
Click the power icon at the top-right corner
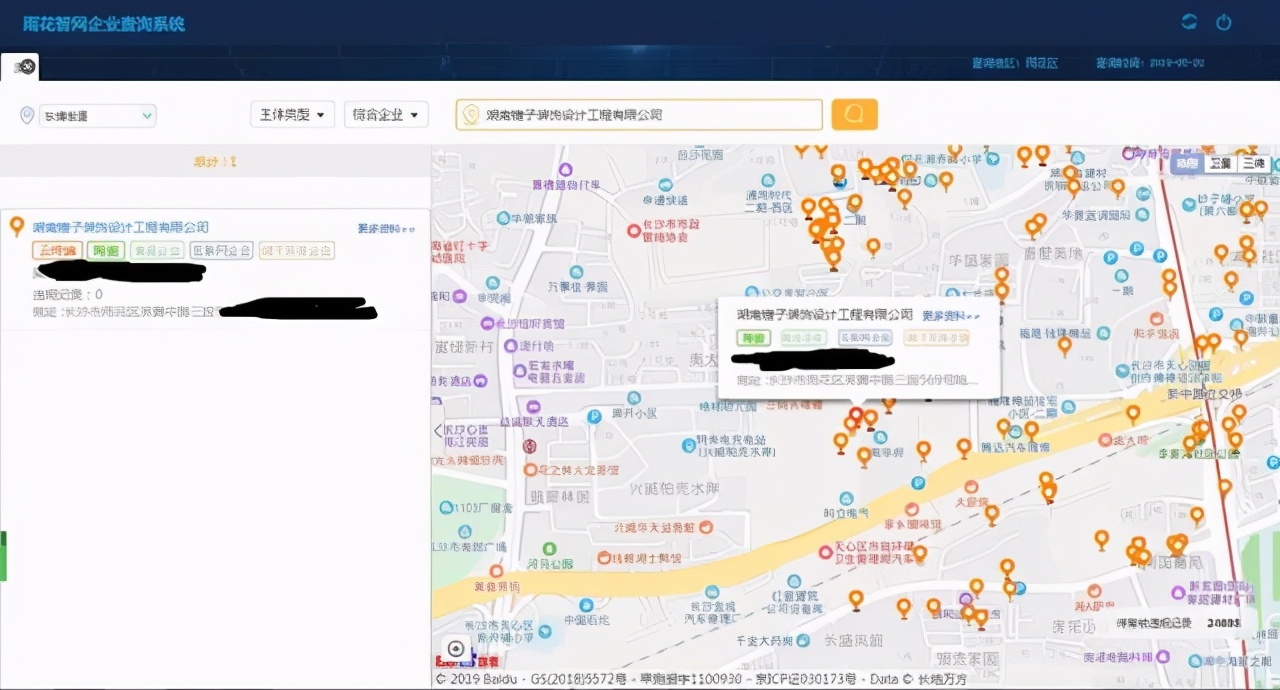coord(1224,21)
